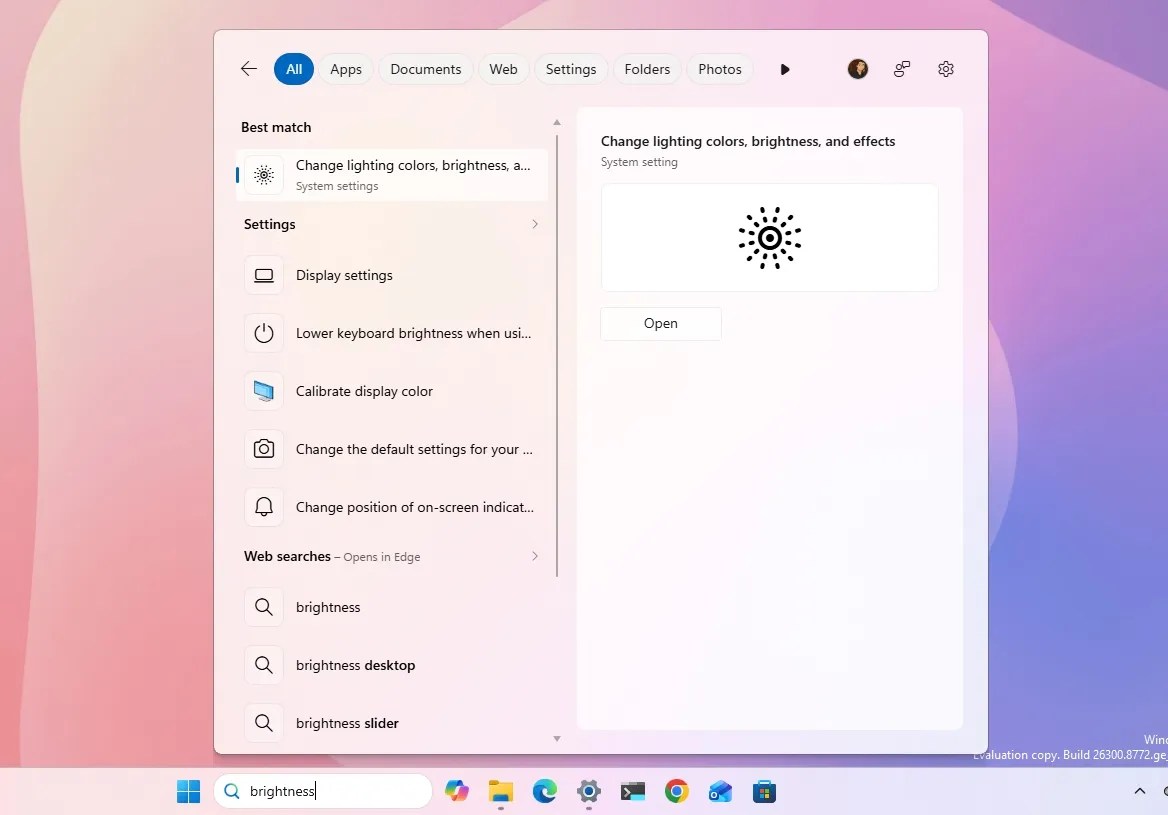The height and width of the screenshot is (815, 1168).
Task: Search the web for brightness
Action: tap(392, 608)
